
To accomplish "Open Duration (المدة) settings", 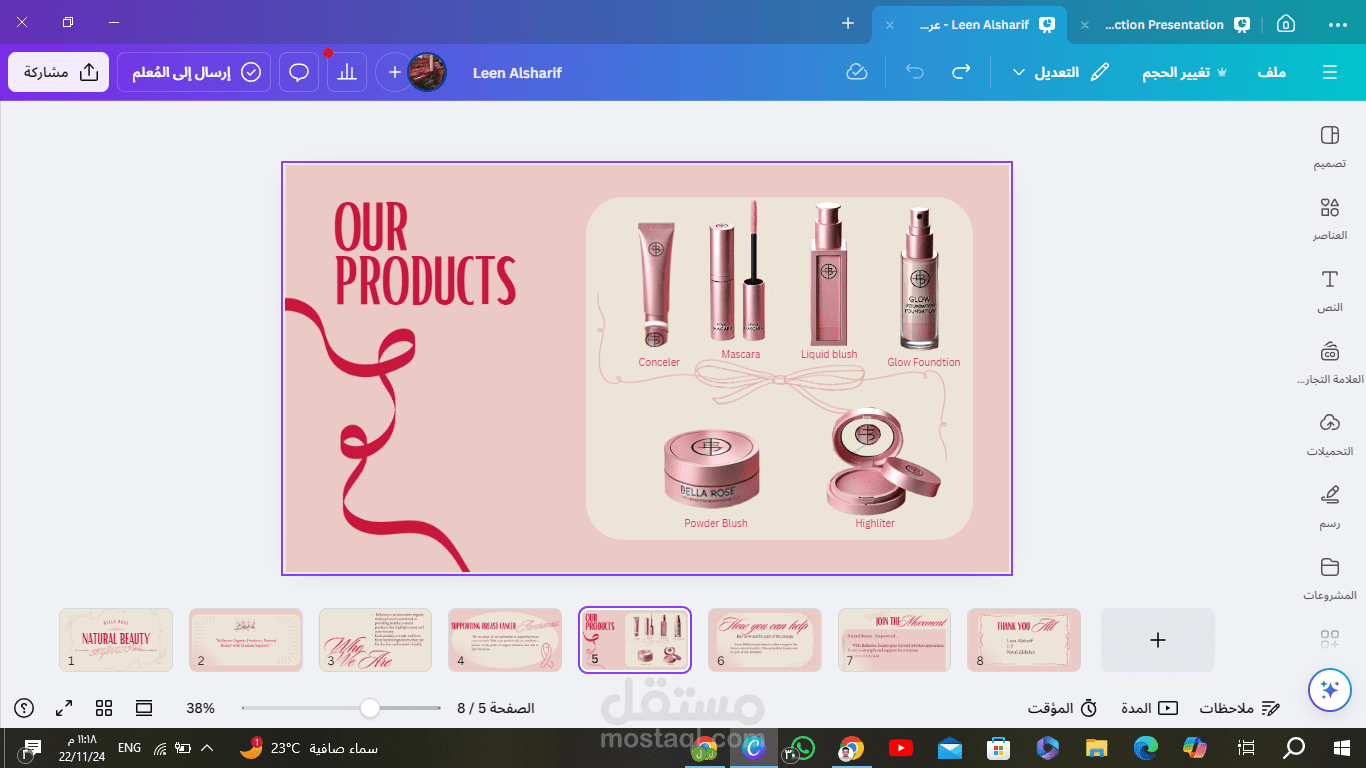I will tap(1148, 708).
